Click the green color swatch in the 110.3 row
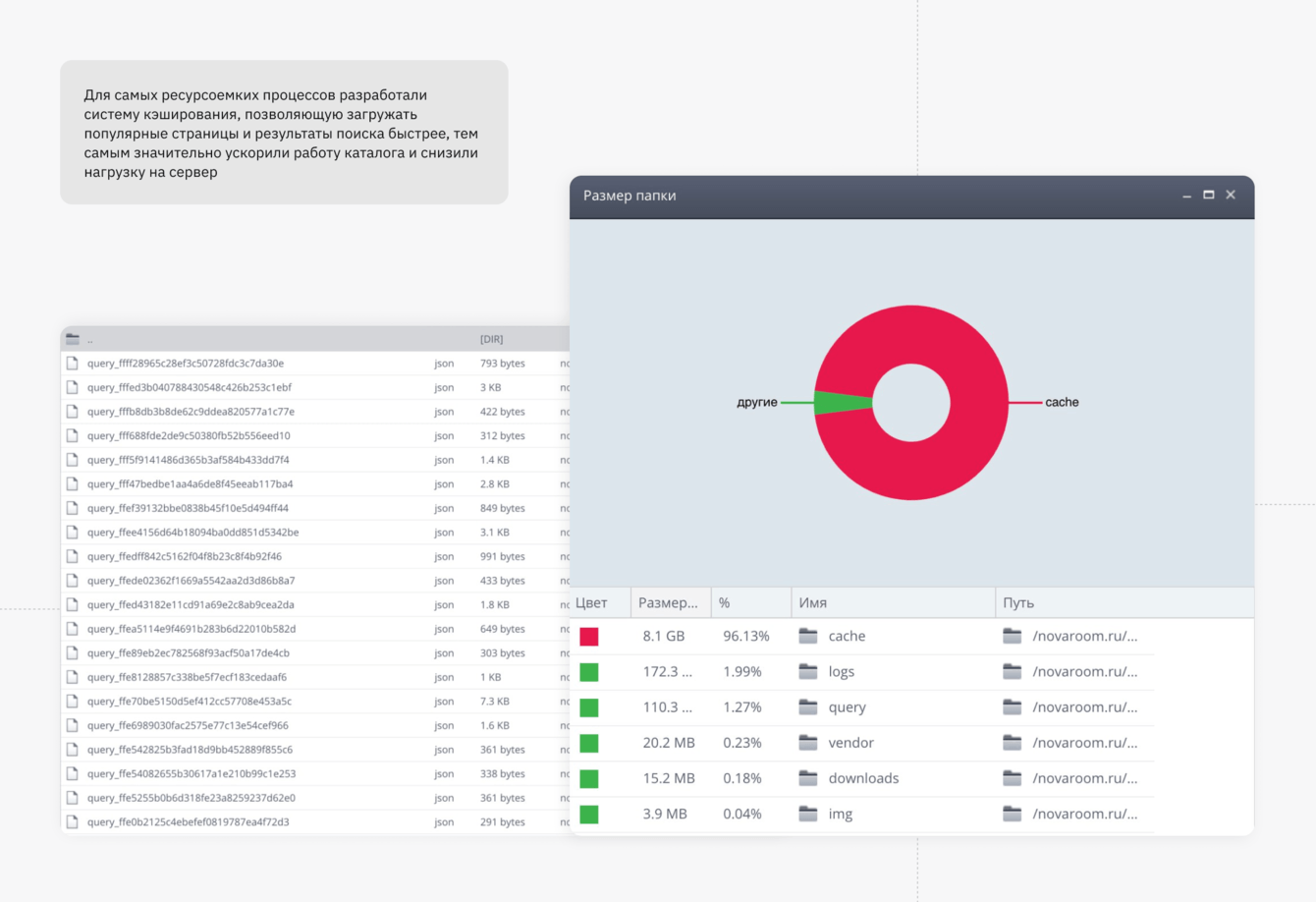 pos(589,707)
